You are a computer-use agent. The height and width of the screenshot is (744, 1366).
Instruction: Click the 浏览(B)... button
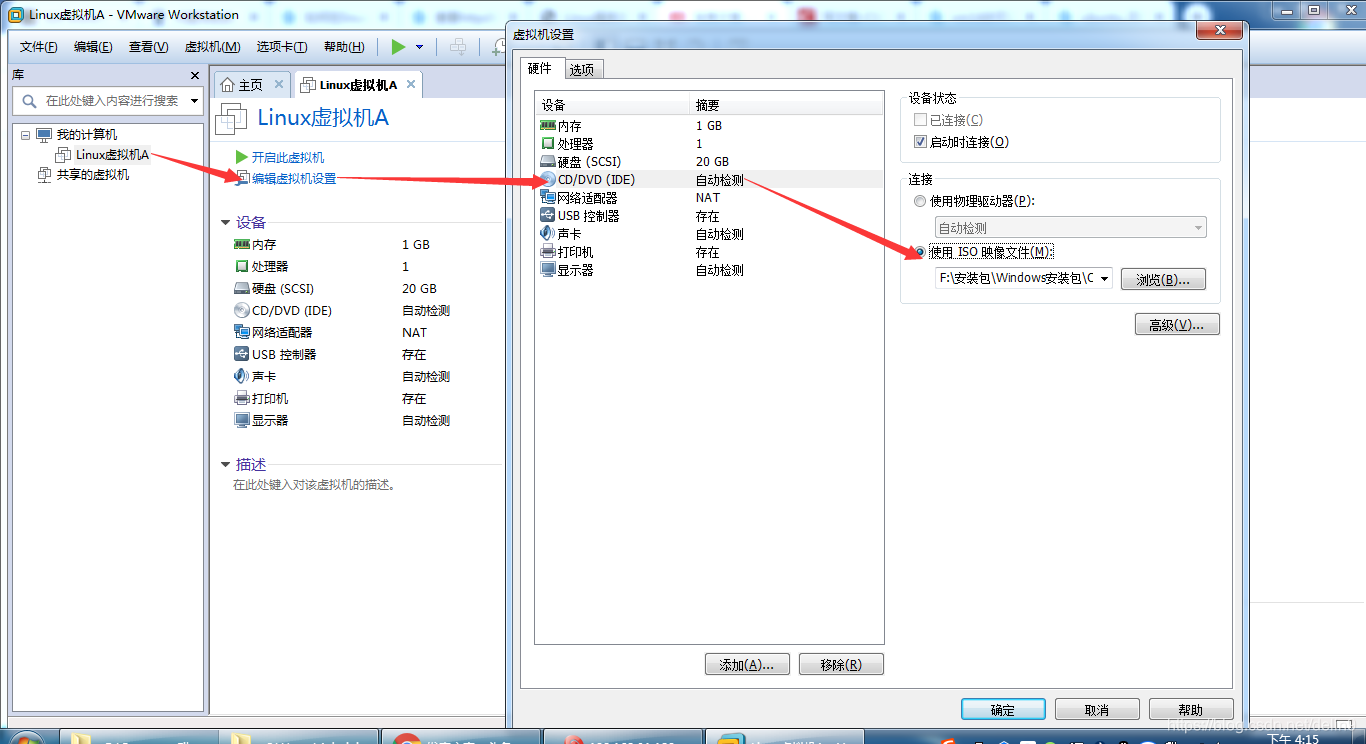(x=1163, y=279)
